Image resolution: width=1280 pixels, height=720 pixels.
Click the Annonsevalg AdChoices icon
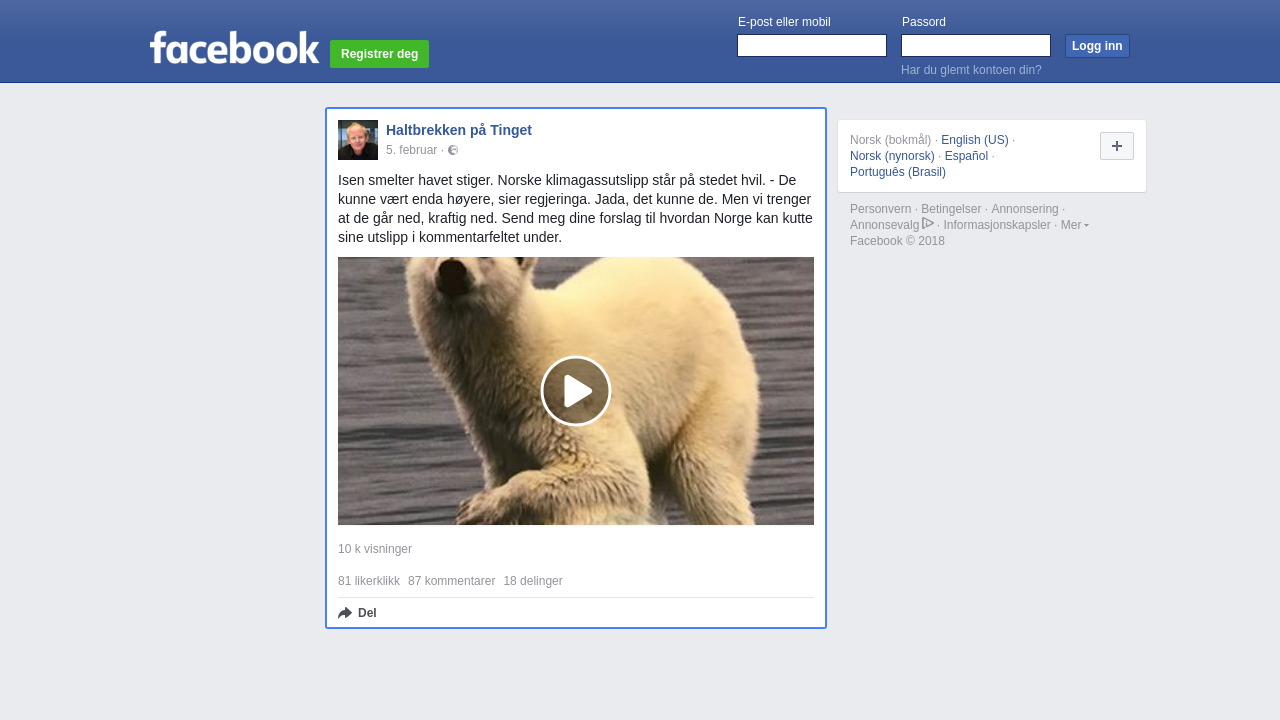(x=928, y=224)
